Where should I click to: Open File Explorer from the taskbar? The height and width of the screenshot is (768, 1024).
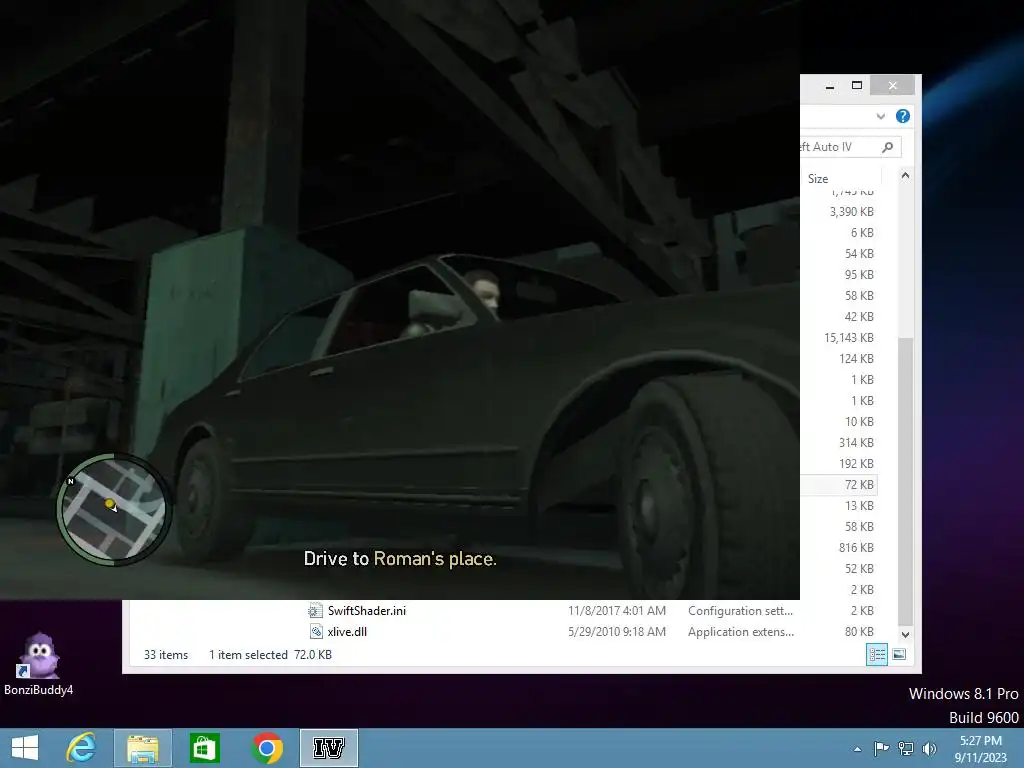[142, 748]
